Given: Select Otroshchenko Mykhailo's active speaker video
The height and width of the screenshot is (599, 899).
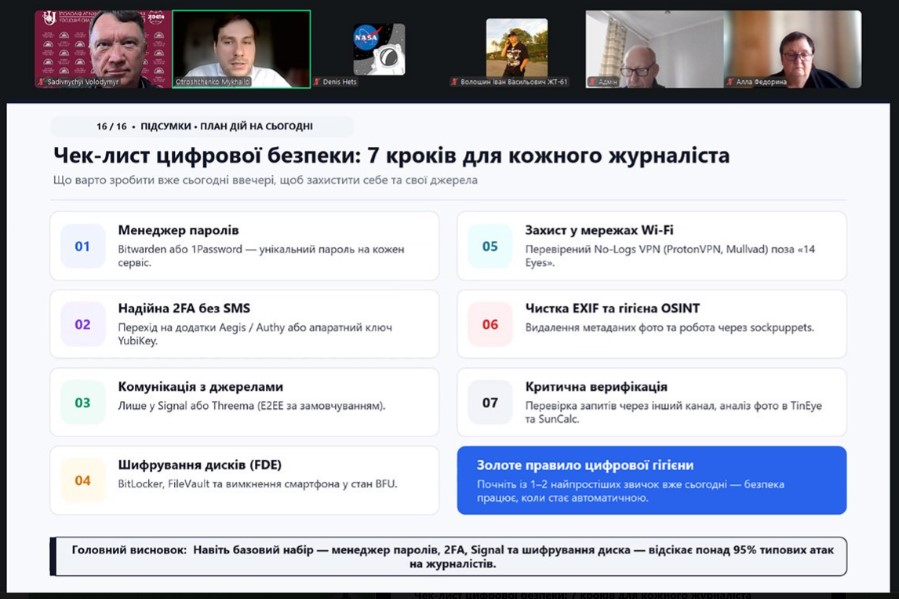Looking at the screenshot, I should pos(241,49).
